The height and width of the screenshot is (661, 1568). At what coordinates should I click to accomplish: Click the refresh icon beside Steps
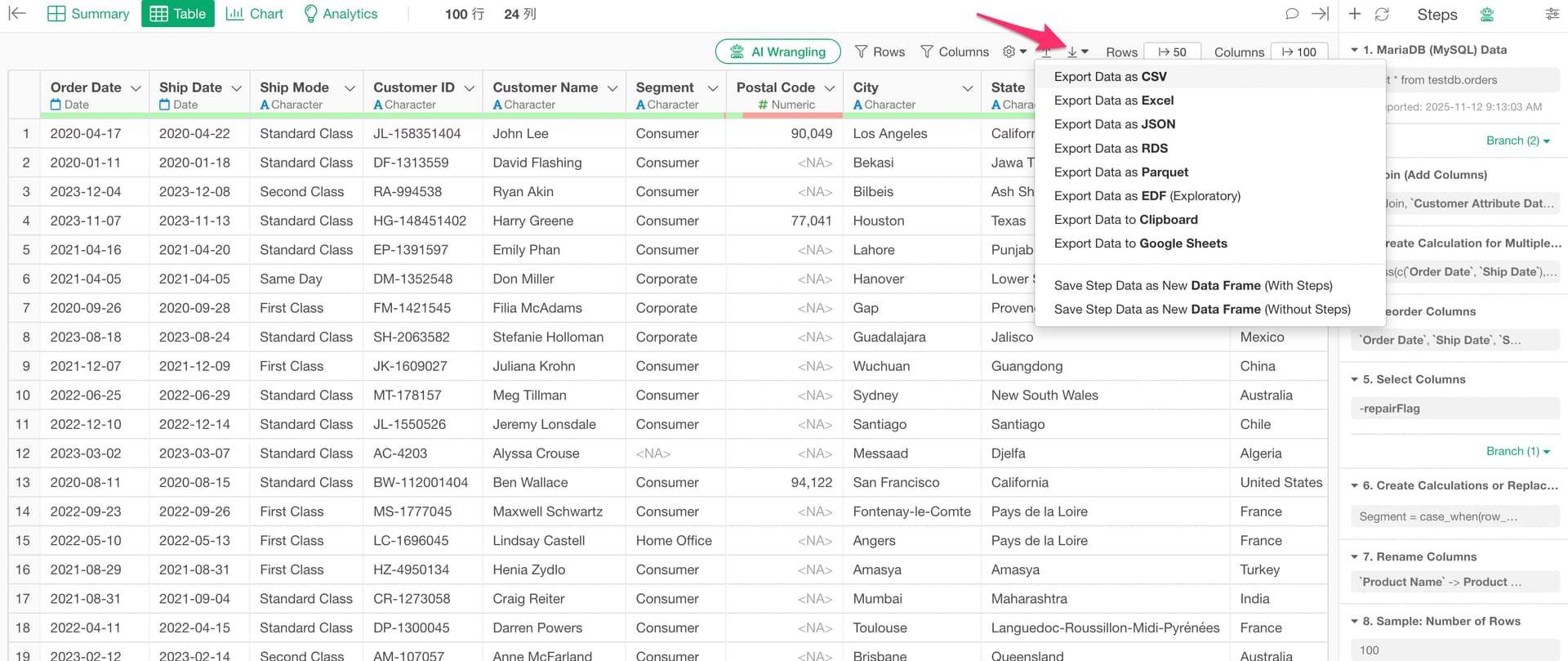click(1382, 14)
